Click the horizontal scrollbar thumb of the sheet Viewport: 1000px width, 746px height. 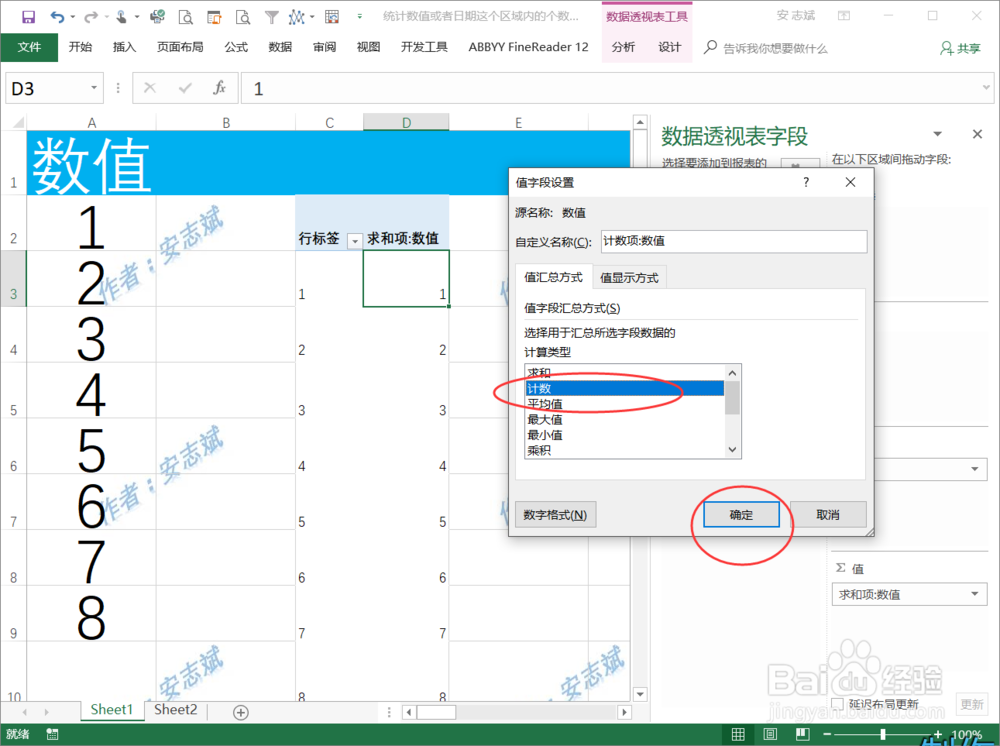pyautogui.click(x=436, y=712)
